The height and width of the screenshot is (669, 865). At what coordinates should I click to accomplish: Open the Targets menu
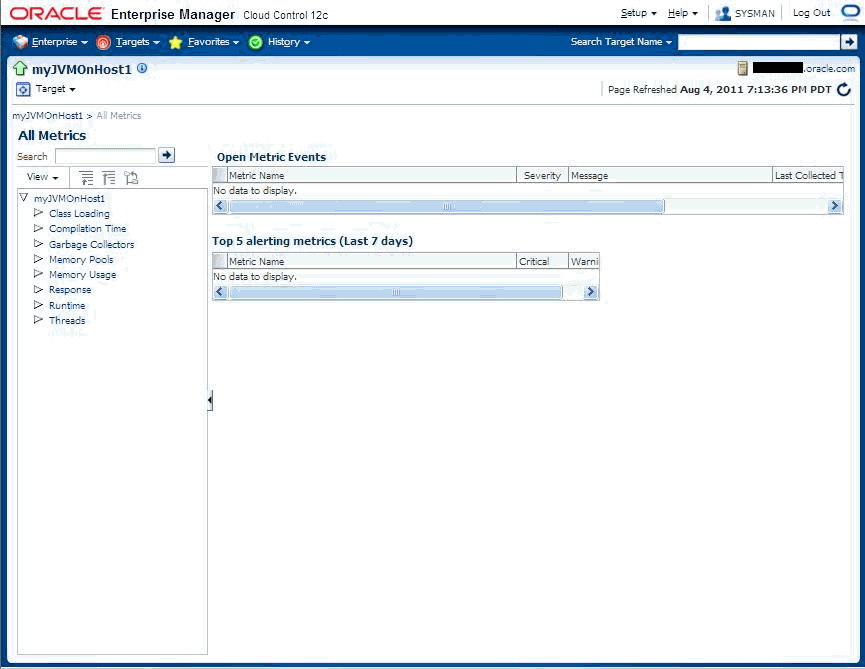137,42
